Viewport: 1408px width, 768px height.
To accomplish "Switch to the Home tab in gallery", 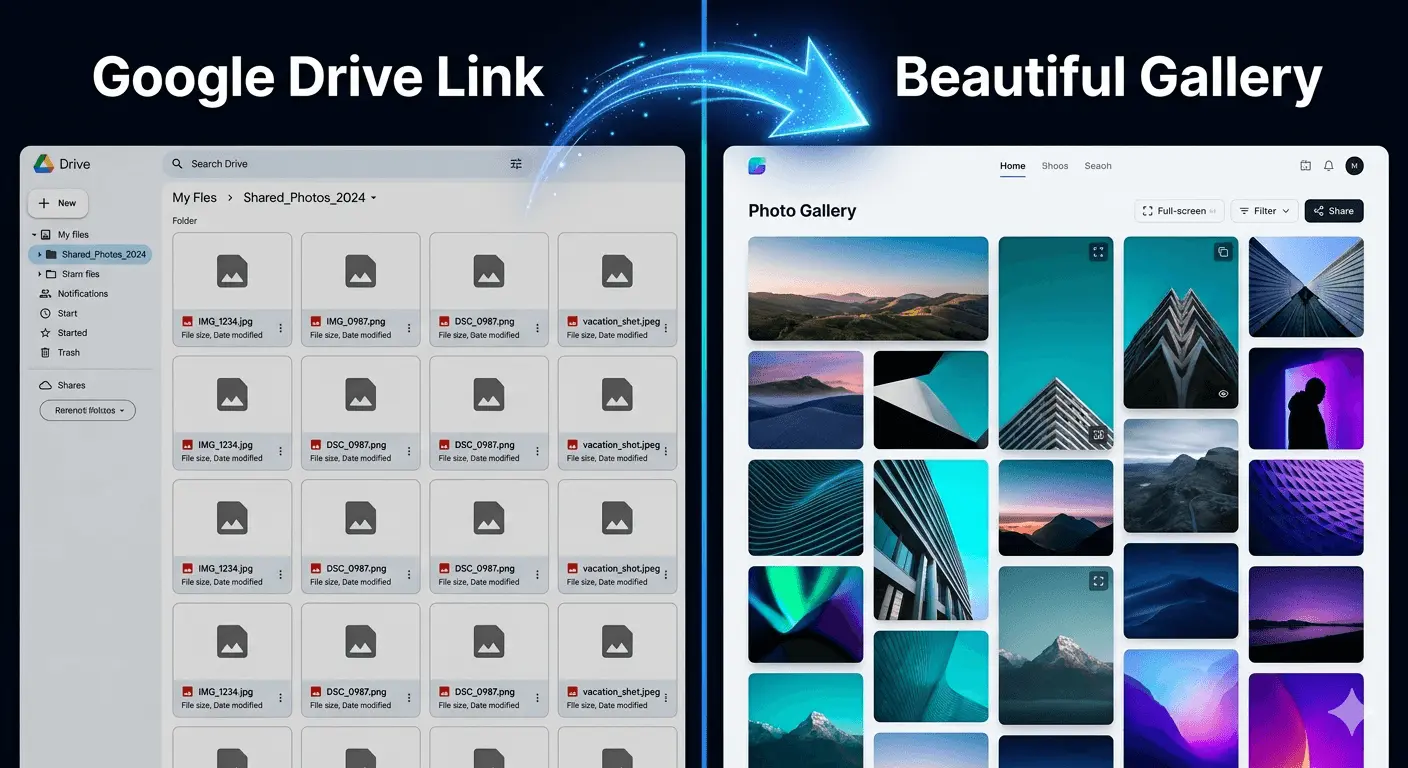I will pos(1013,166).
